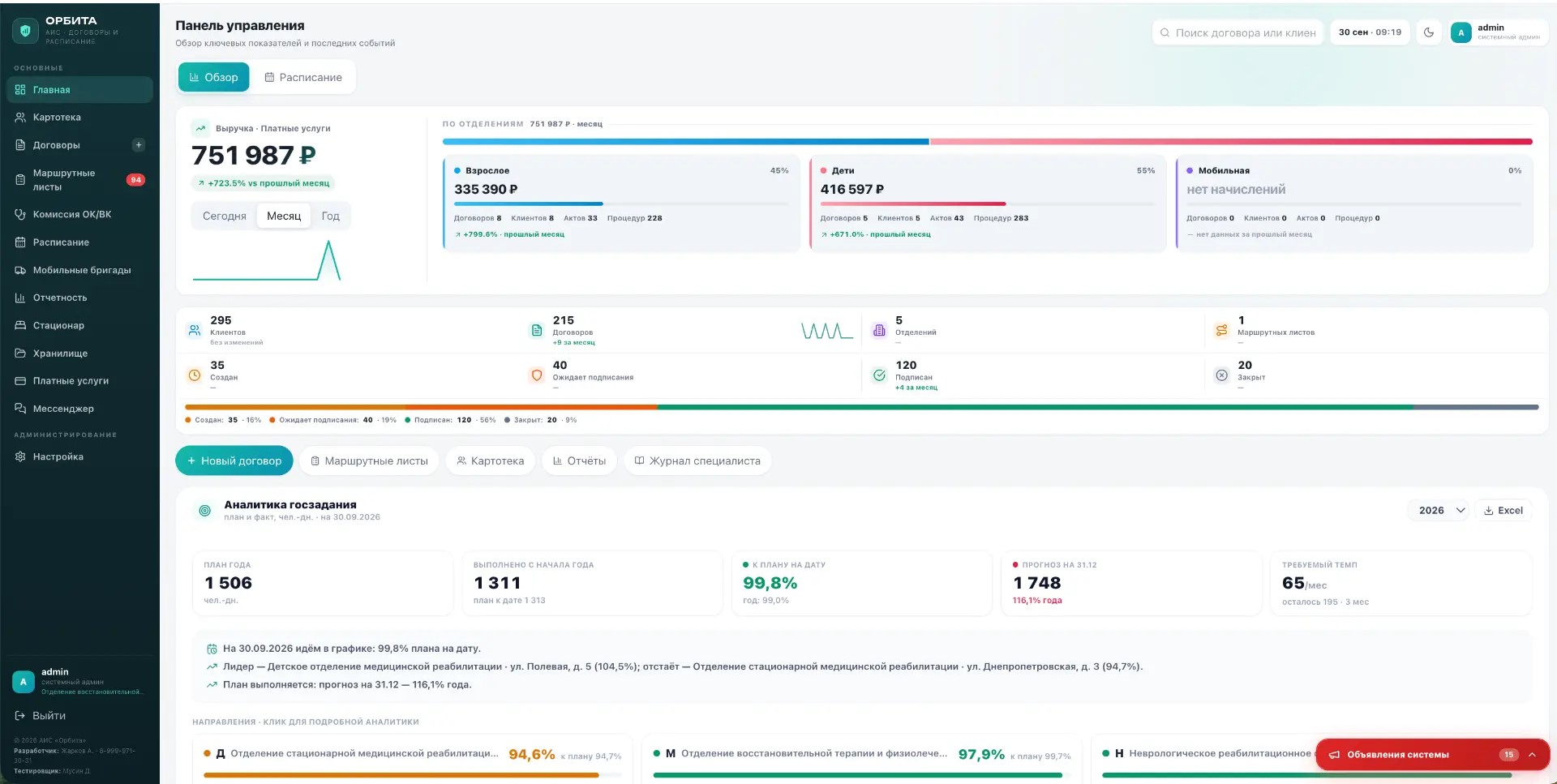The width and height of the screenshot is (1557, 784).
Task: Click the Платные услуги card icon
Action: point(20,381)
